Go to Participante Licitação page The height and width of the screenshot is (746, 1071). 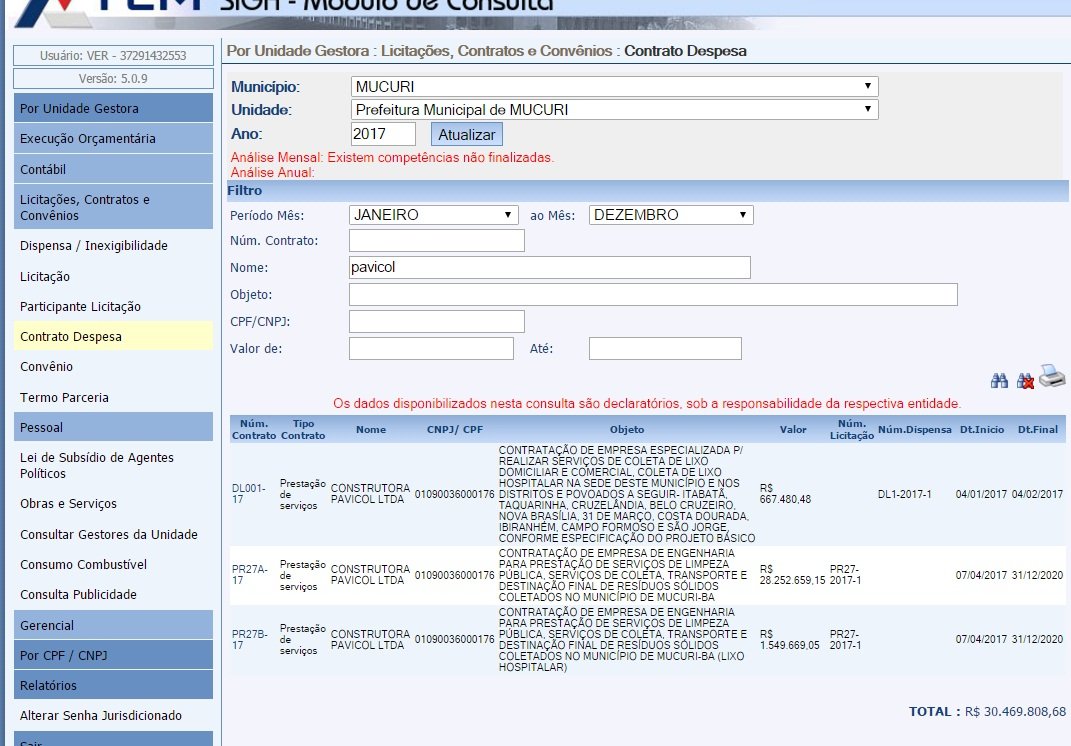(x=80, y=307)
